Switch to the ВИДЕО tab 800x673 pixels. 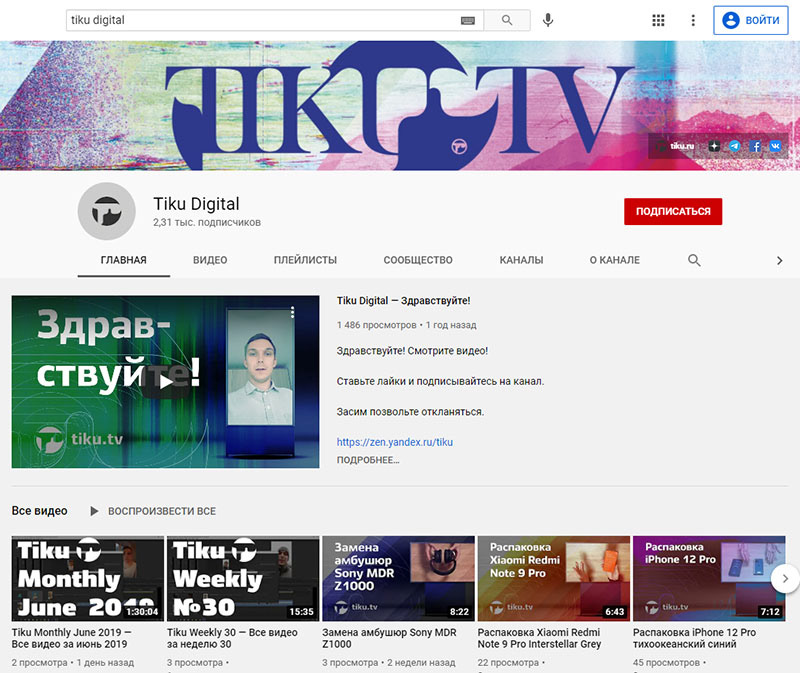(208, 260)
